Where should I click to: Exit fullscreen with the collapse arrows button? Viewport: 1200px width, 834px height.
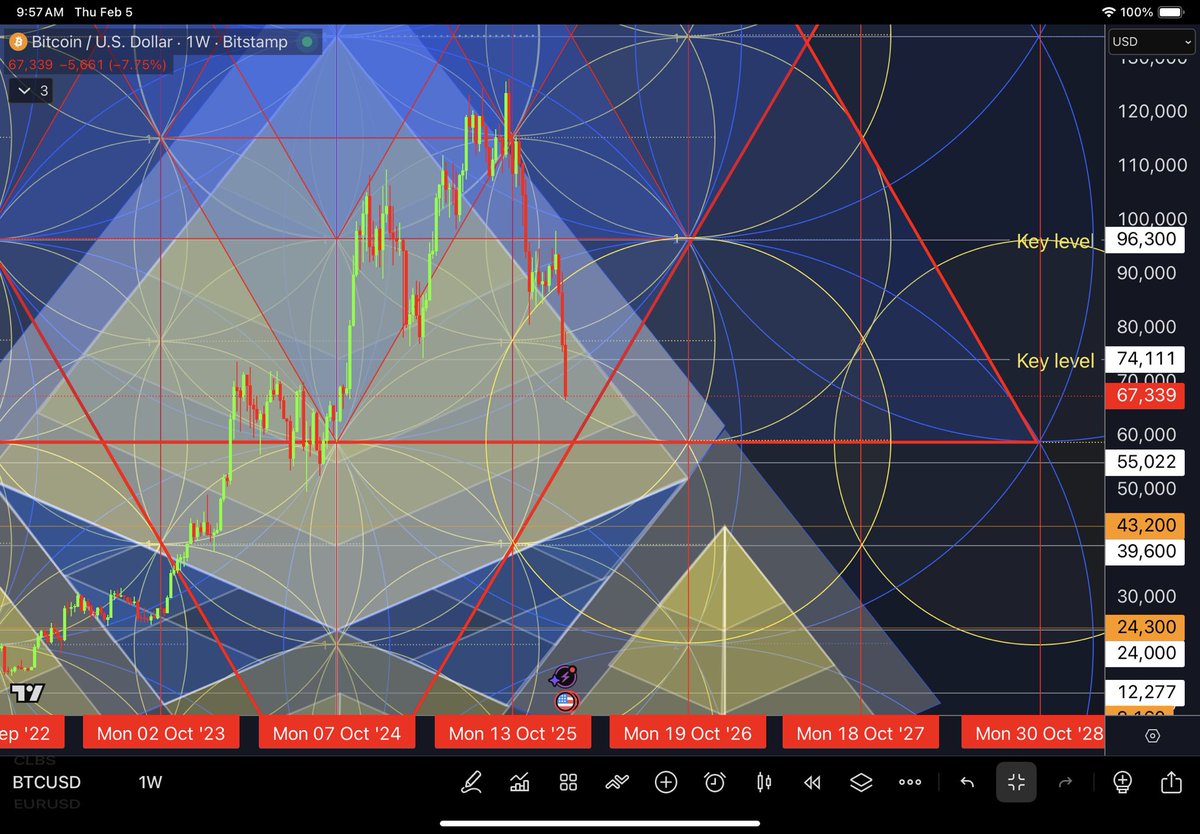click(x=1016, y=782)
